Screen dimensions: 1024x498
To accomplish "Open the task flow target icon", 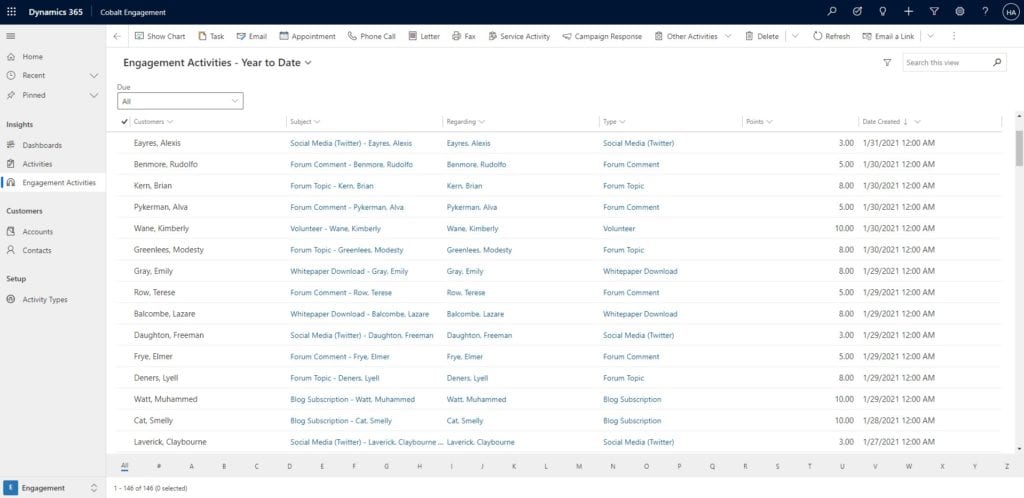I will point(857,12).
